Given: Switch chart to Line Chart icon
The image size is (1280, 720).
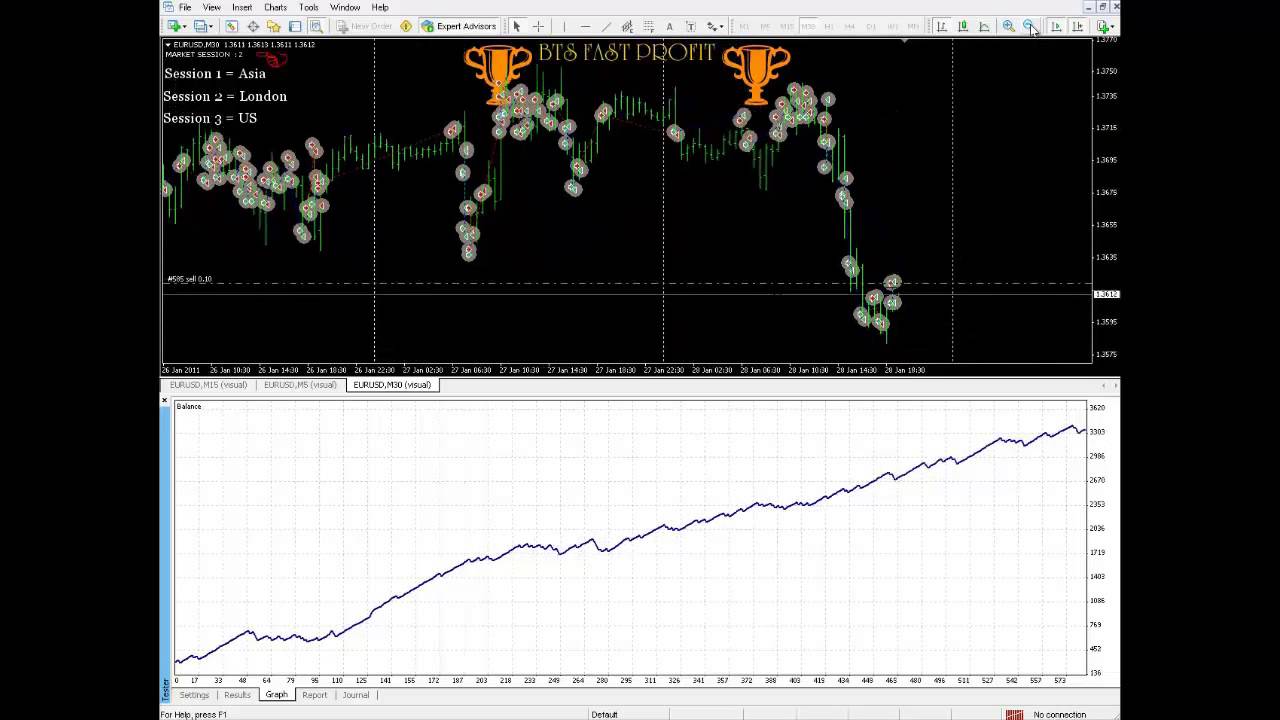Looking at the screenshot, I should click(984, 26).
